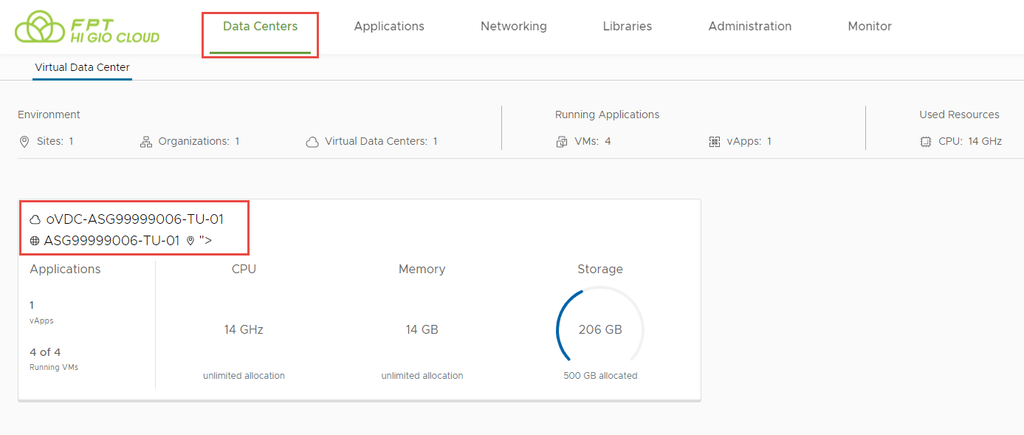
Task: Click the cloud icon beside oVDC-ASG99999006-TU-01
Action: coord(35,219)
